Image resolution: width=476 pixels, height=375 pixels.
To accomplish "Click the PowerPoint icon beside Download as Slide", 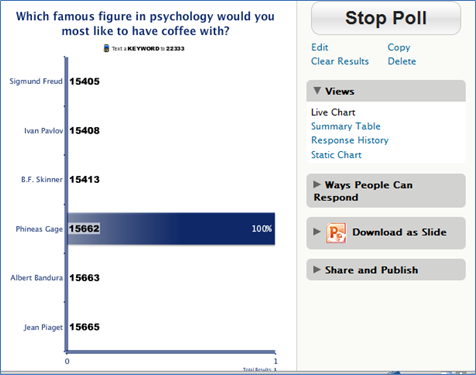I will click(x=336, y=232).
